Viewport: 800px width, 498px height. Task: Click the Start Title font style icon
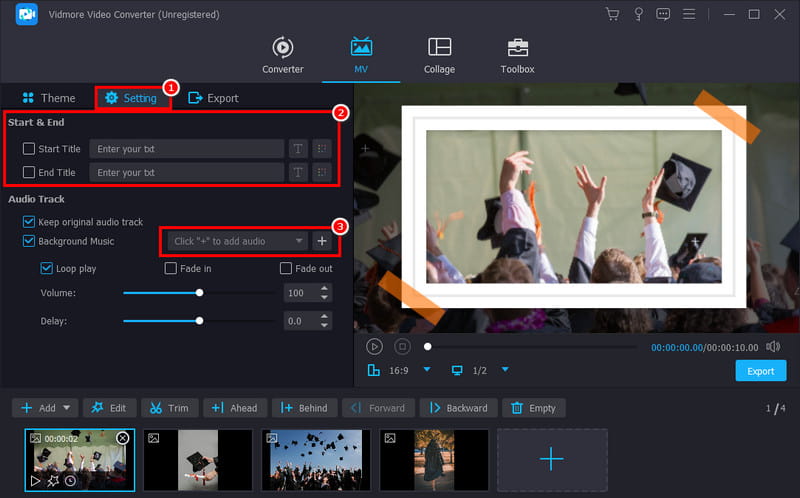[297, 148]
